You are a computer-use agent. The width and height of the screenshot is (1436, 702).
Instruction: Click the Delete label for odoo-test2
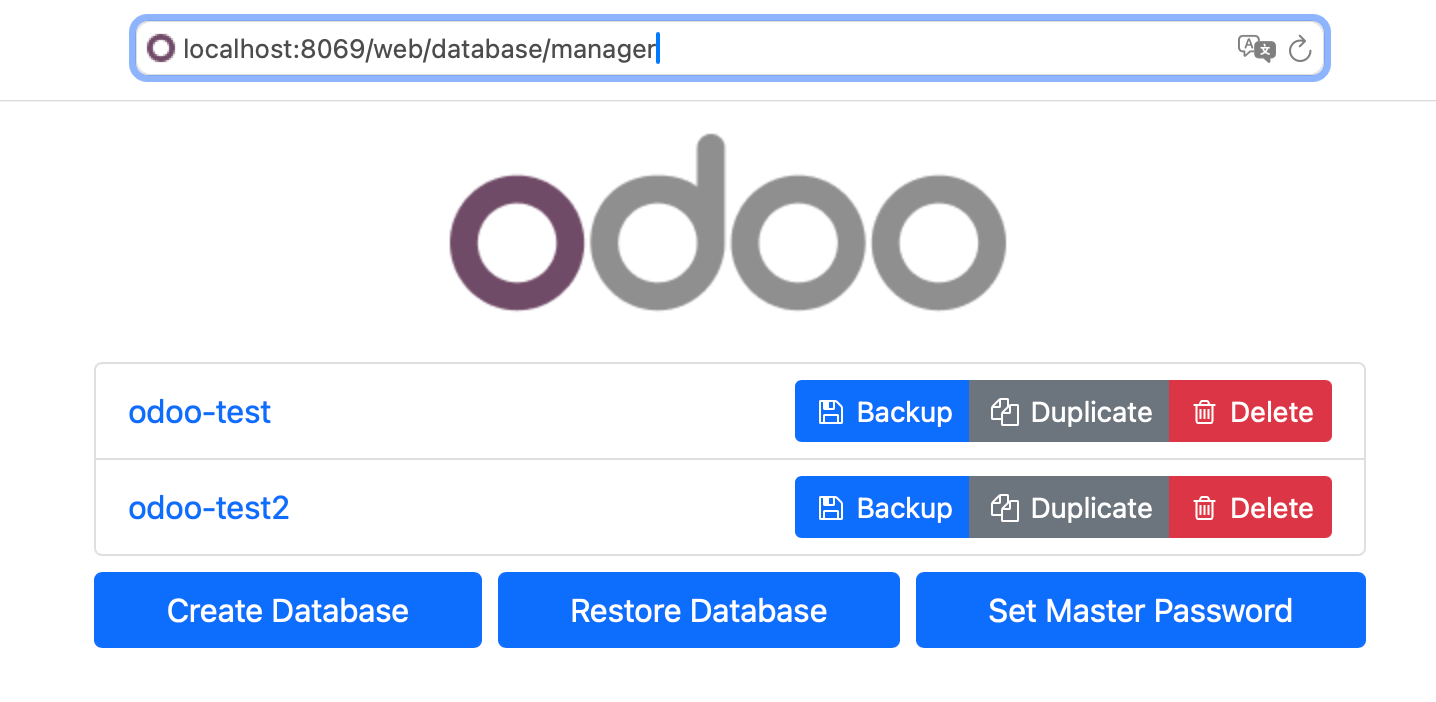coord(1271,508)
